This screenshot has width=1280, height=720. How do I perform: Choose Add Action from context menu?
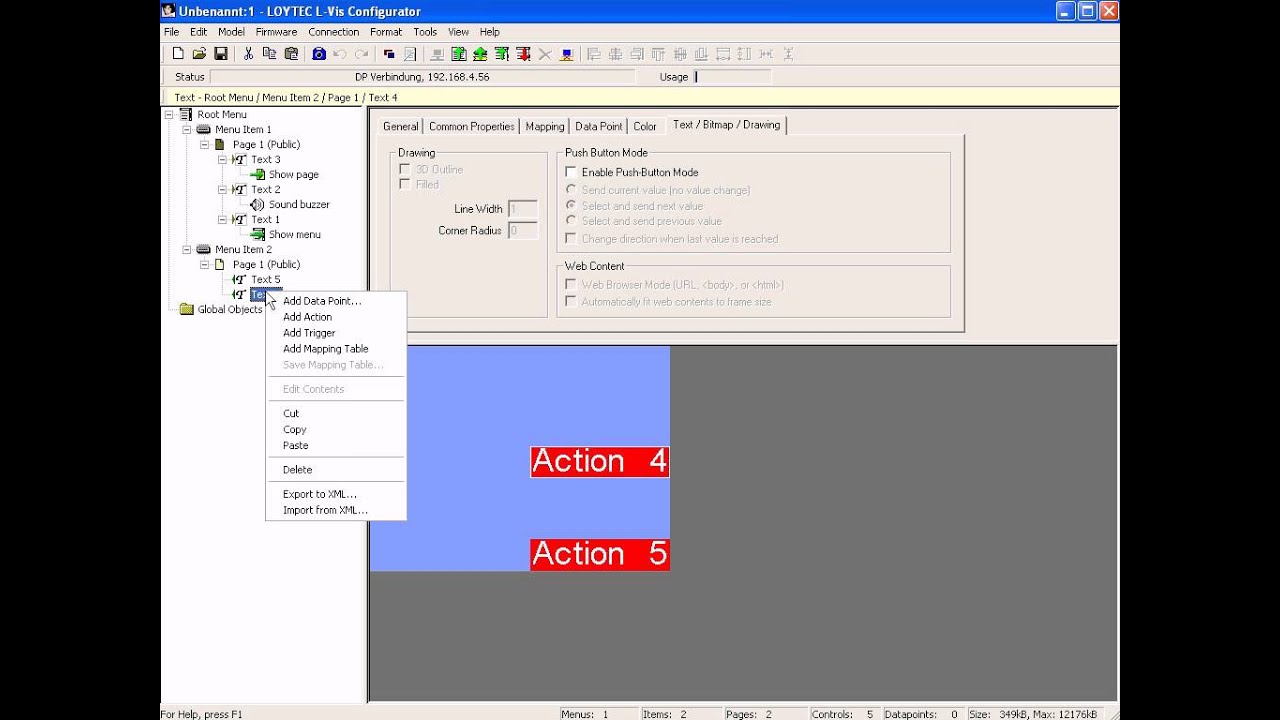click(336, 317)
